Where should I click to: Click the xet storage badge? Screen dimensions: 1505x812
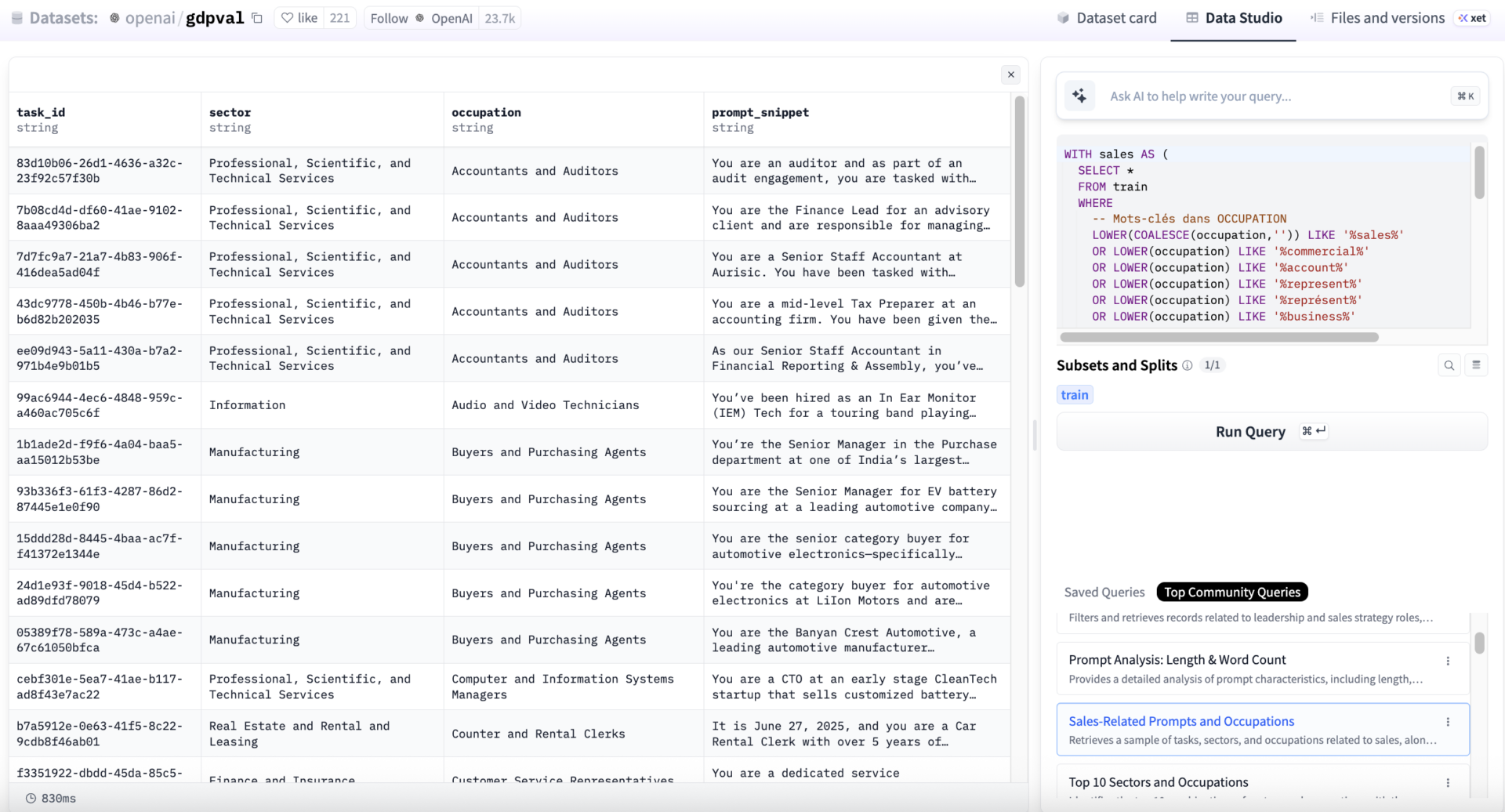(x=1472, y=18)
